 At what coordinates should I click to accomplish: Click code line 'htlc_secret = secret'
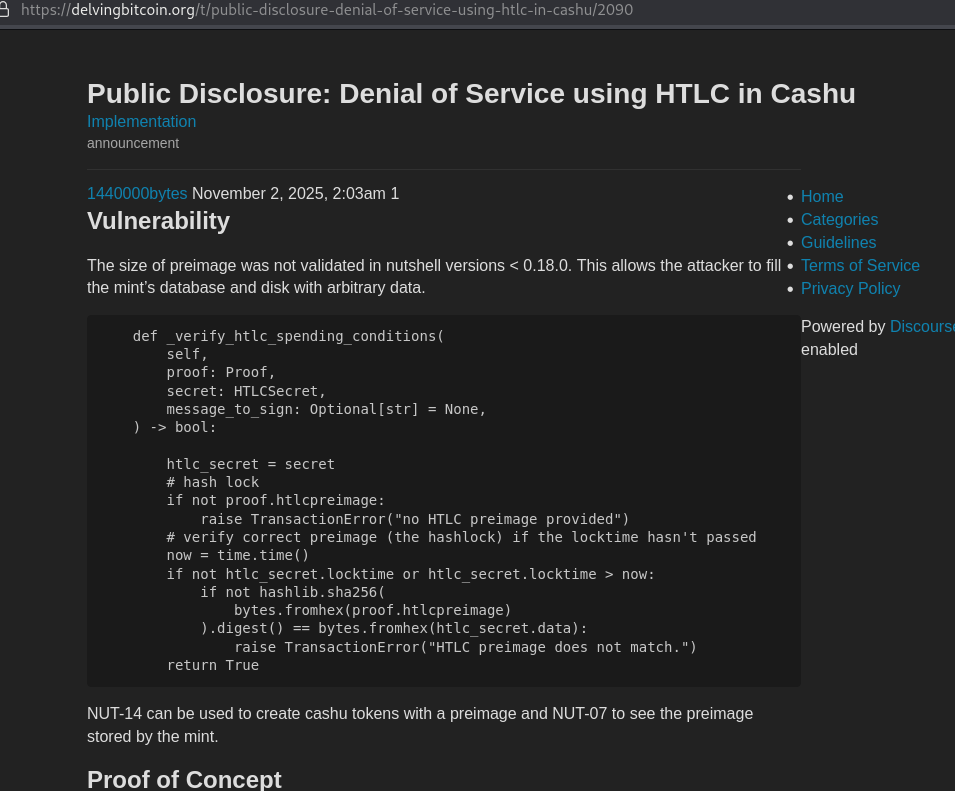tap(250, 464)
